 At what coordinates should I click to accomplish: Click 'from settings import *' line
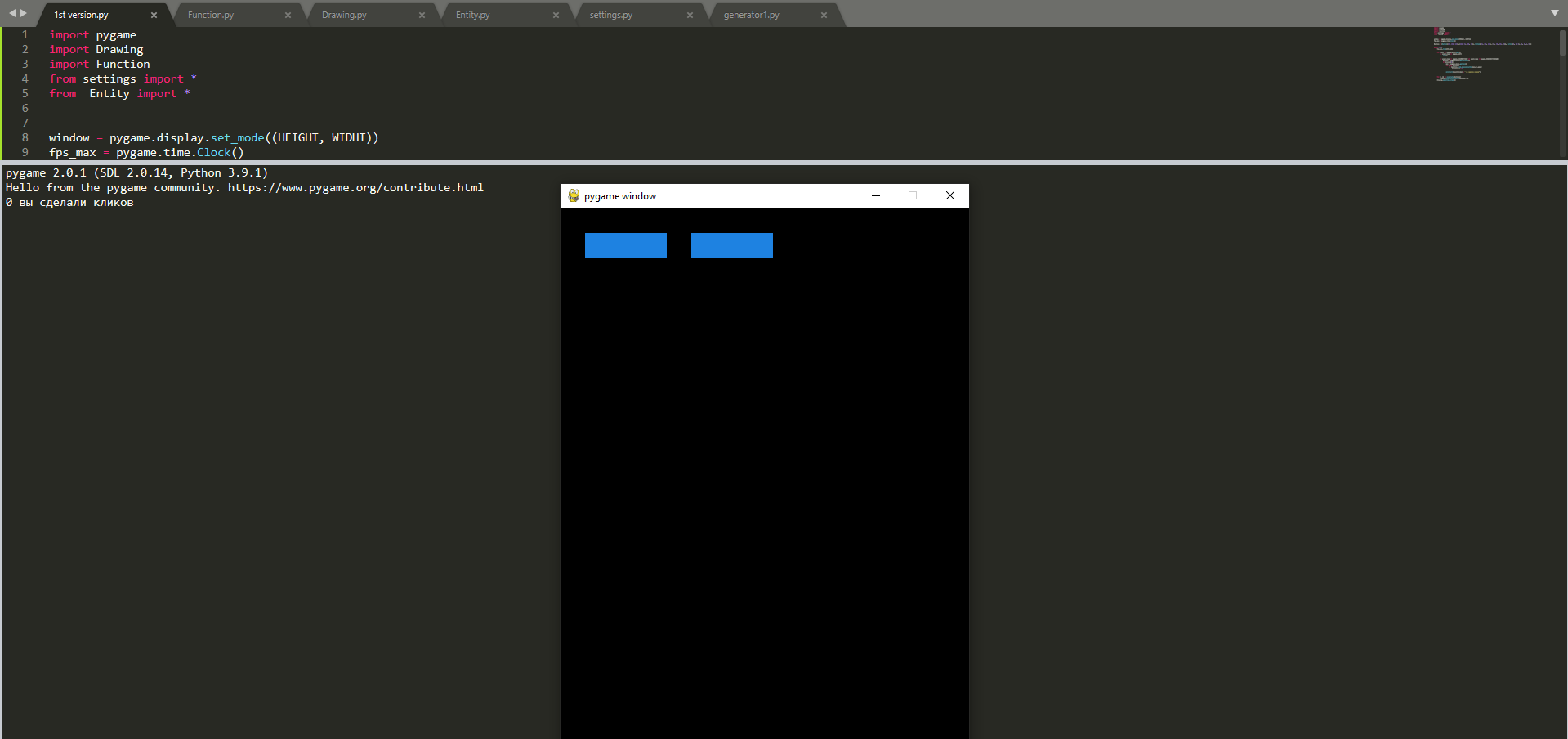[123, 78]
